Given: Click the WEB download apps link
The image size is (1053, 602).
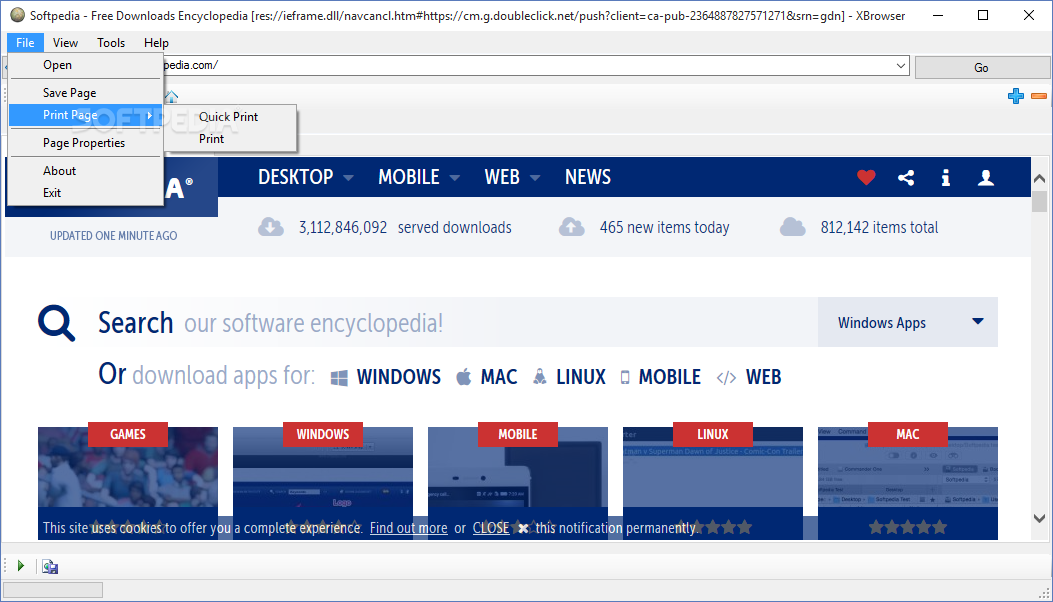Looking at the screenshot, I should (764, 377).
